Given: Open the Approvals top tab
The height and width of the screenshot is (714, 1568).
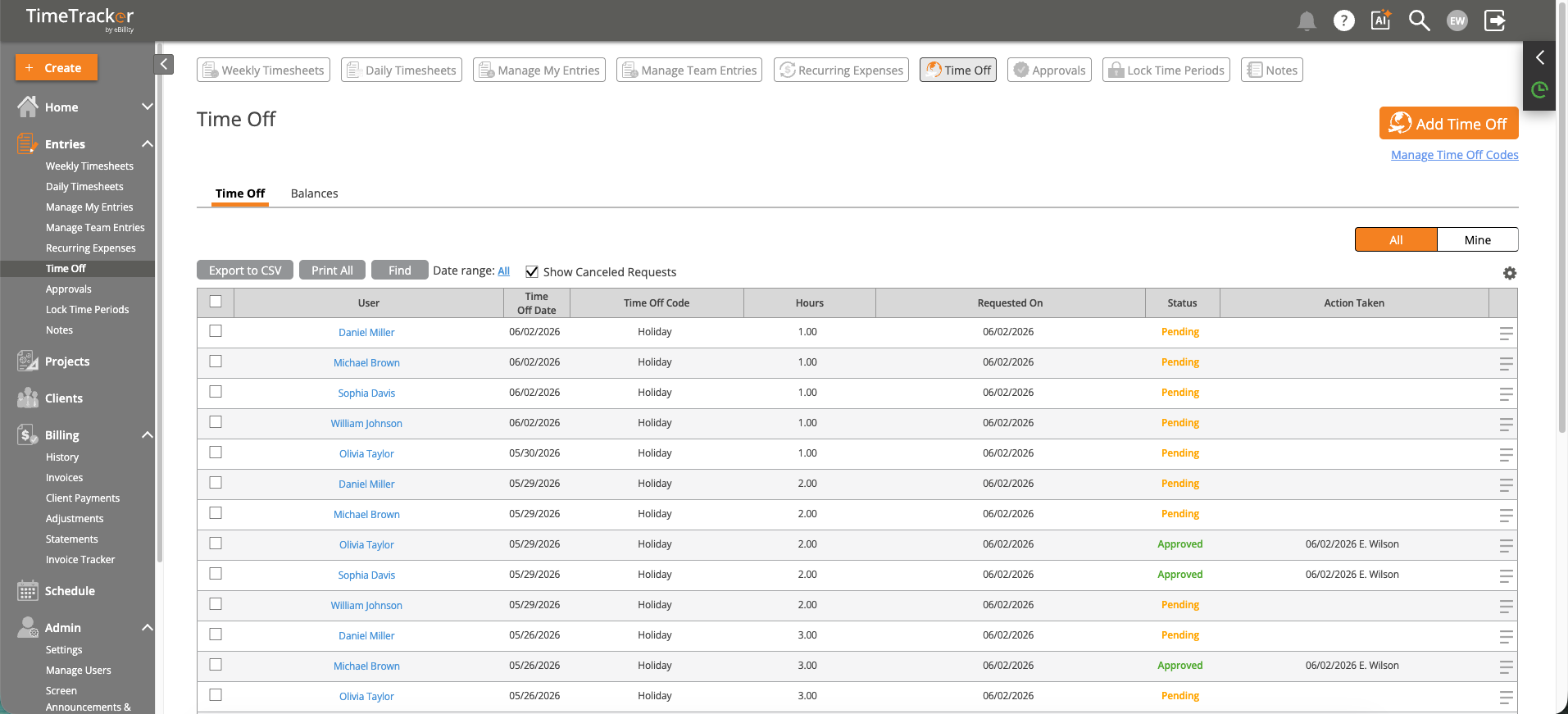Looking at the screenshot, I should [1049, 70].
